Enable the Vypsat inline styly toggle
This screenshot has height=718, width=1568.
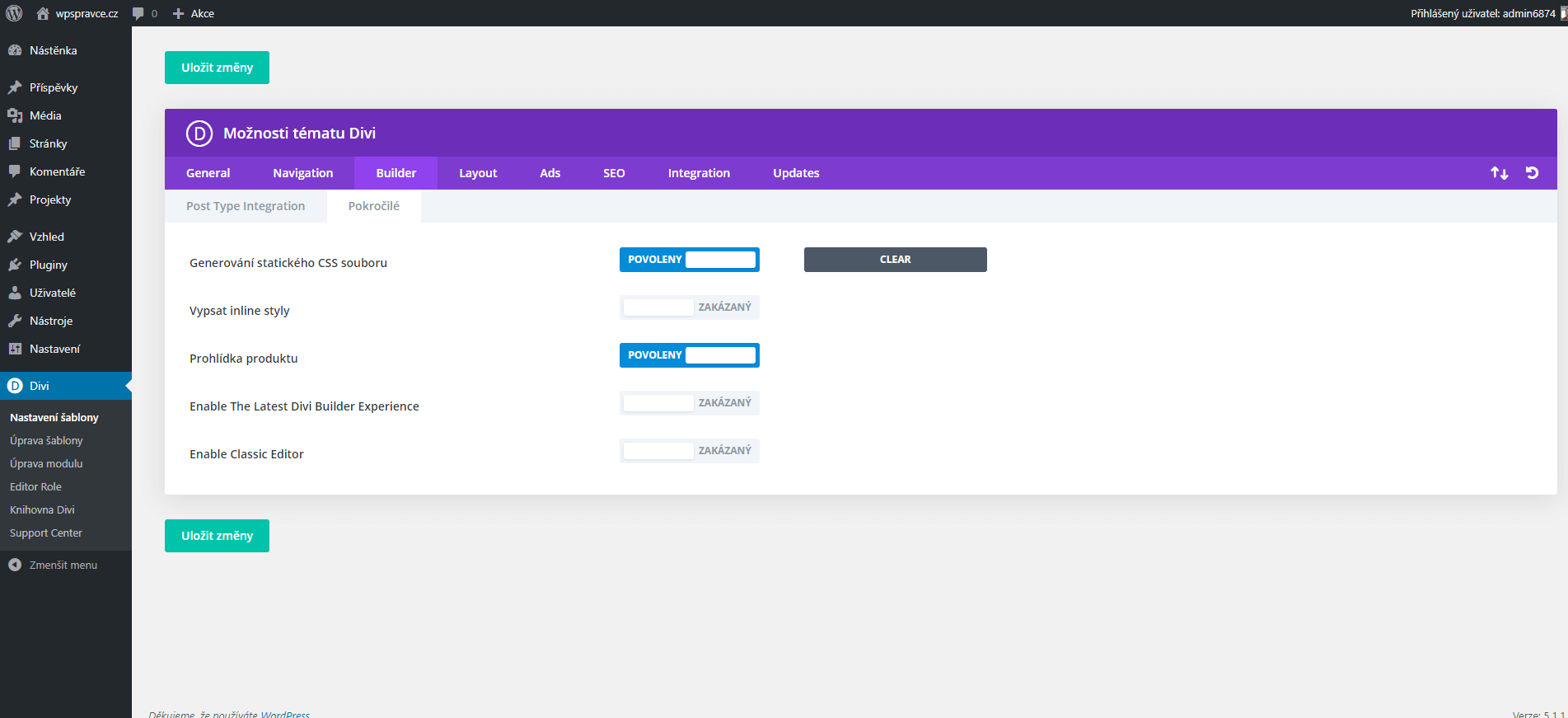(690, 307)
